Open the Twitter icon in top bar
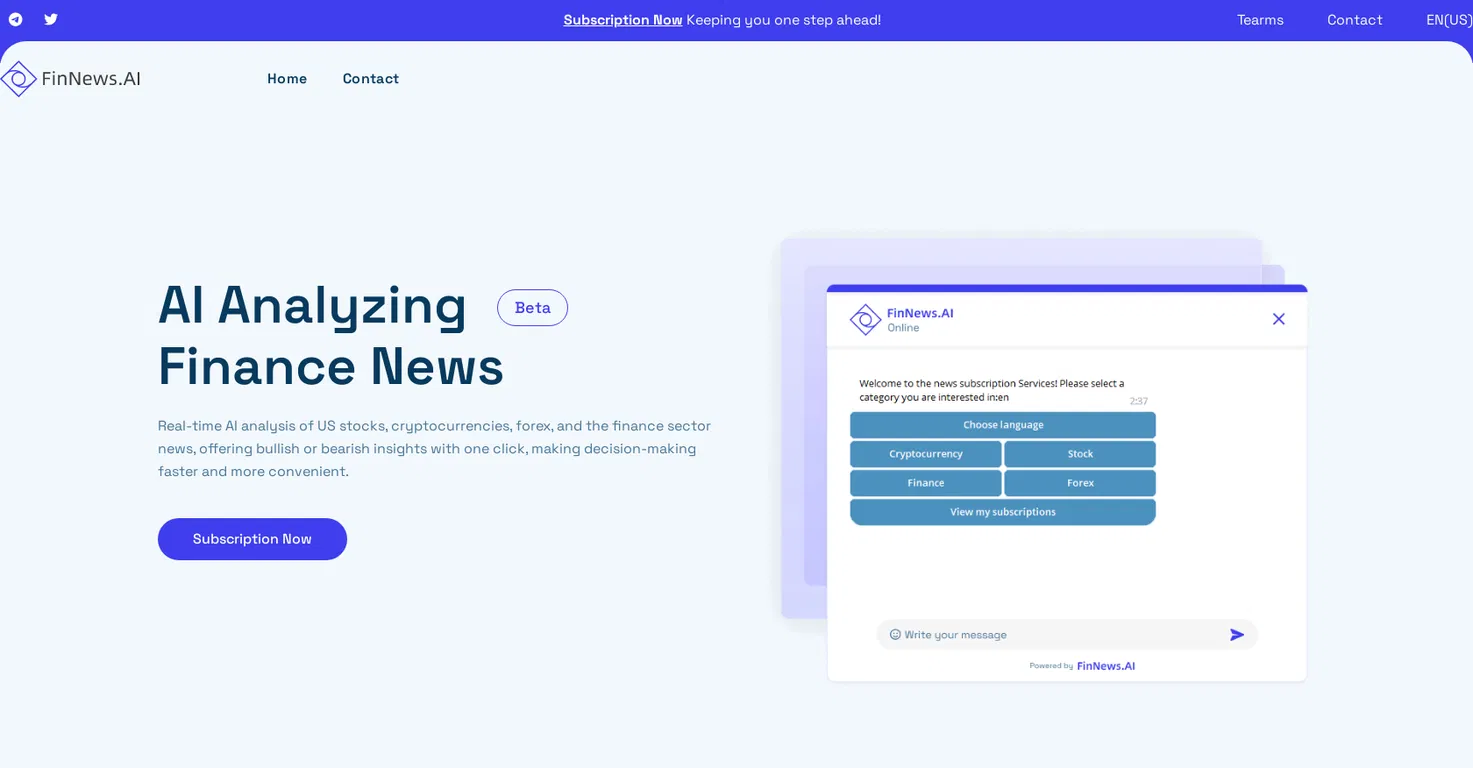The width and height of the screenshot is (1473, 768). pos(51,19)
